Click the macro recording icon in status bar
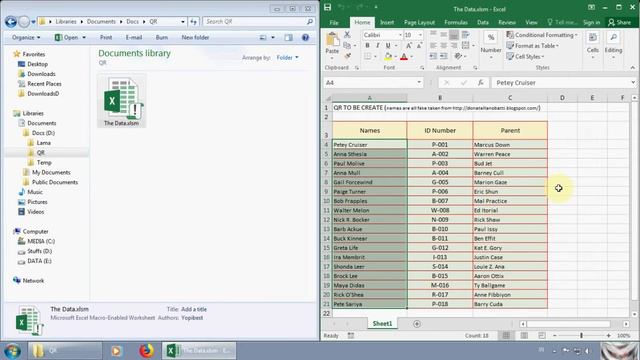640x360 pixels. 351,336
